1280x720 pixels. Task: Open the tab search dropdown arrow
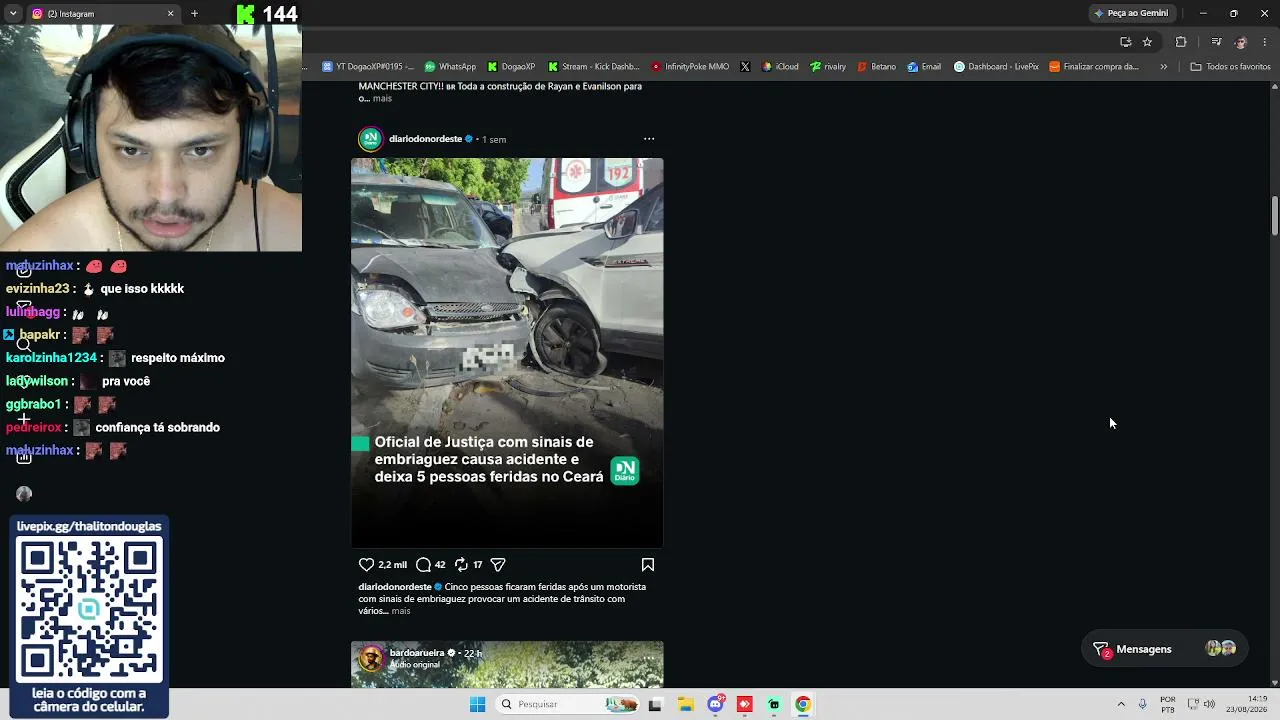pyautogui.click(x=12, y=14)
